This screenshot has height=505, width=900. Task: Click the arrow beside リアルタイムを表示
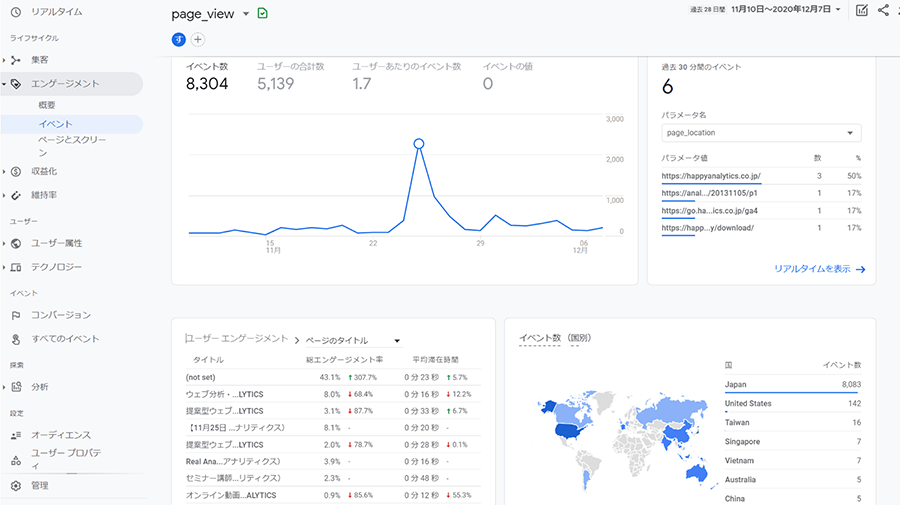click(860, 269)
